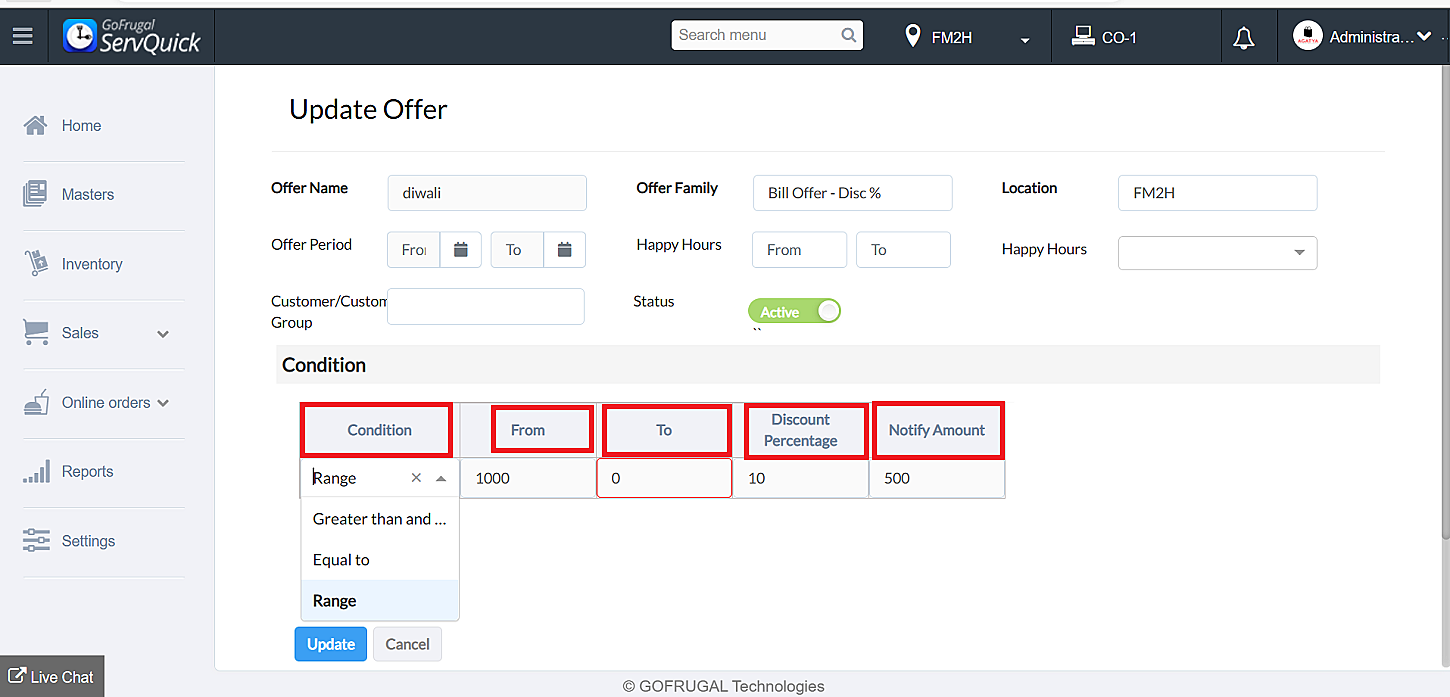Click the Notify Amount column header

pos(937,430)
